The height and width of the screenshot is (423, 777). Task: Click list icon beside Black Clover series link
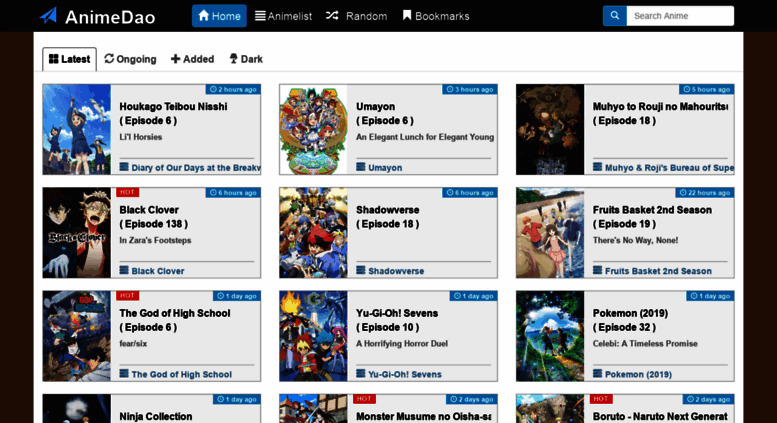pos(124,270)
